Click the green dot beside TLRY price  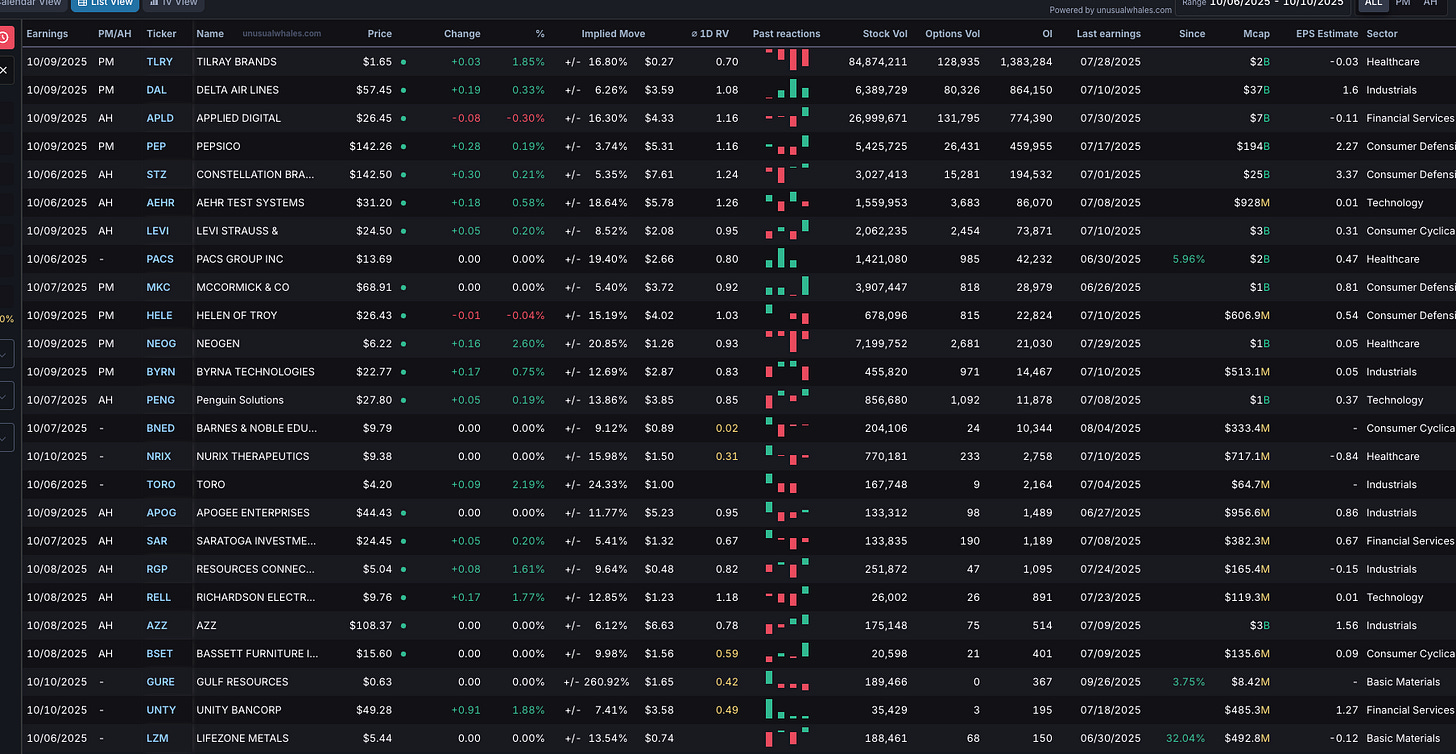[x=403, y=62]
